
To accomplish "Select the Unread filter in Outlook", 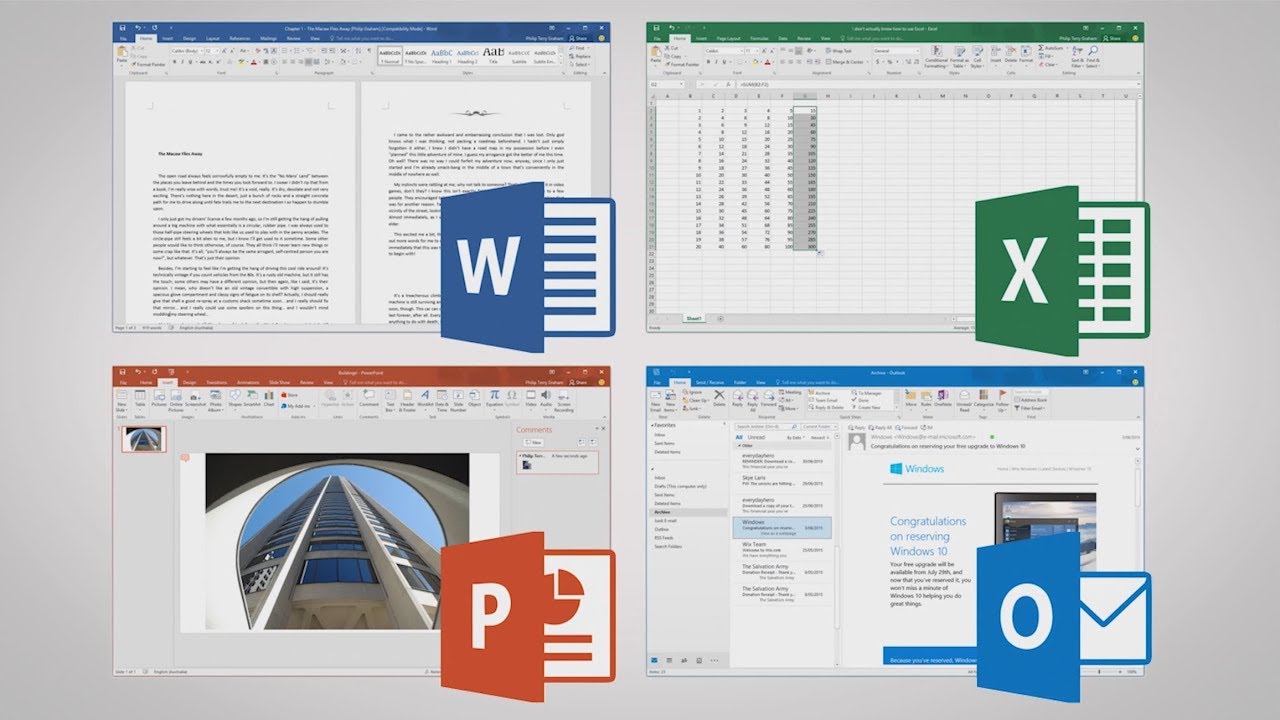I will click(756, 437).
